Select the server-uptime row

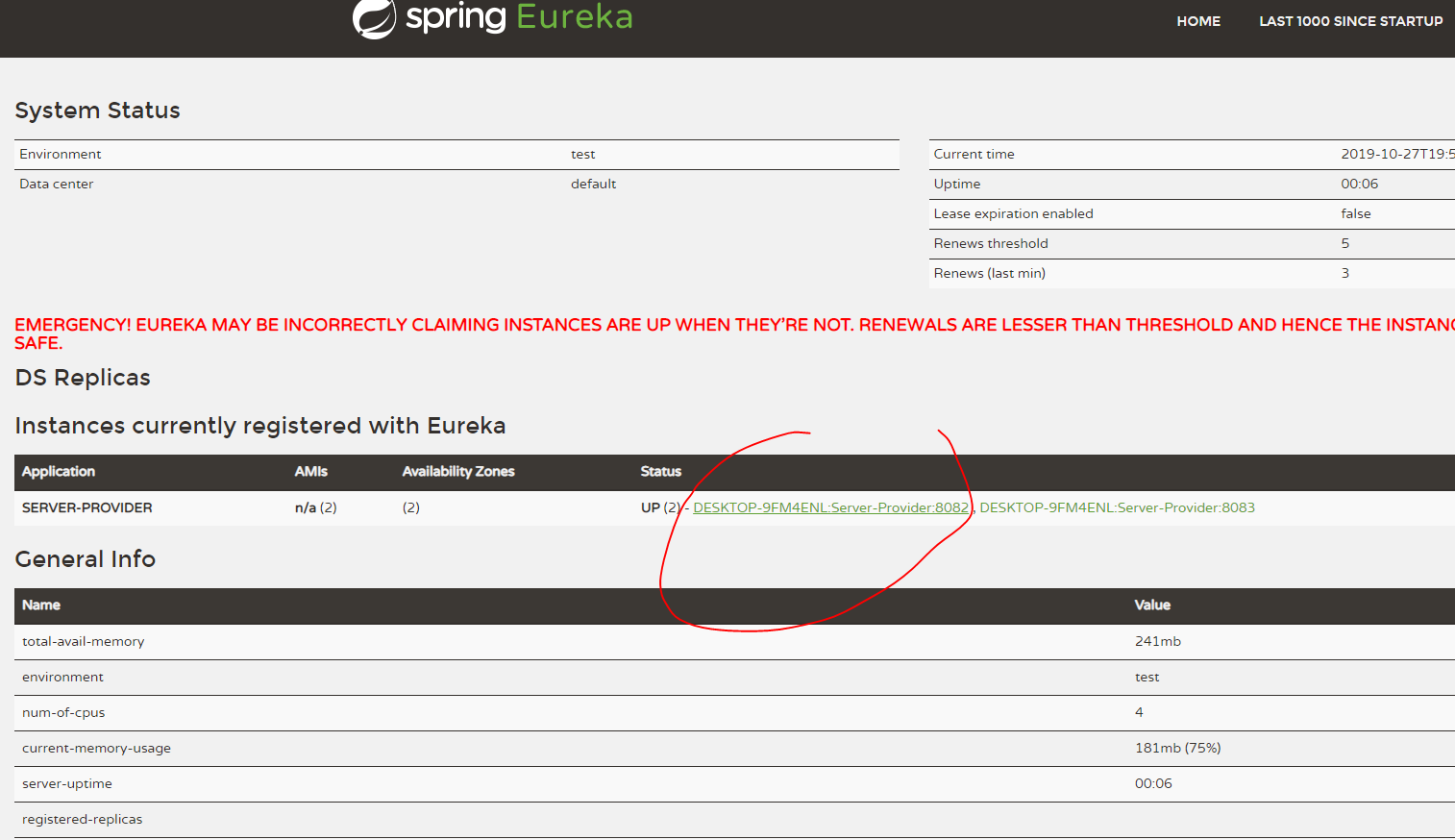coord(734,783)
